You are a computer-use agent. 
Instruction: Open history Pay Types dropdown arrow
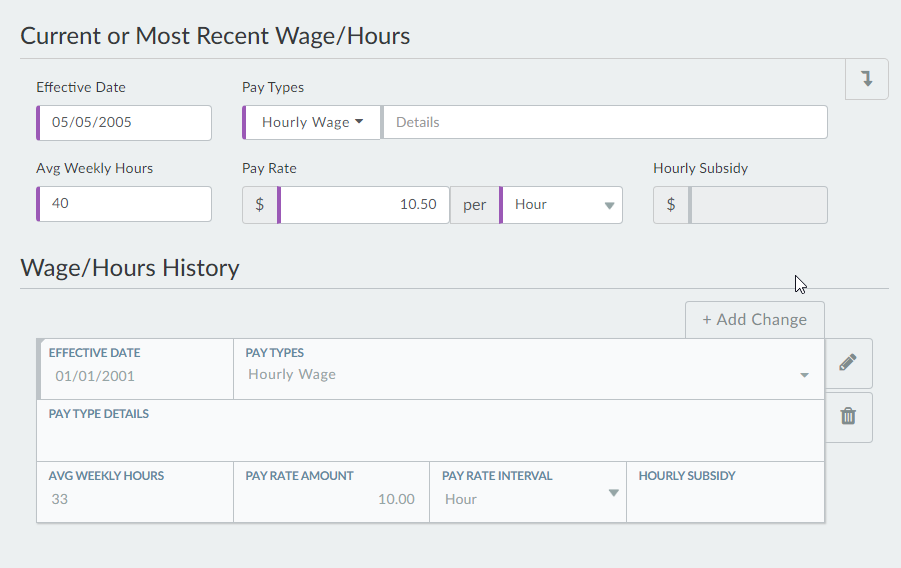[x=804, y=375]
